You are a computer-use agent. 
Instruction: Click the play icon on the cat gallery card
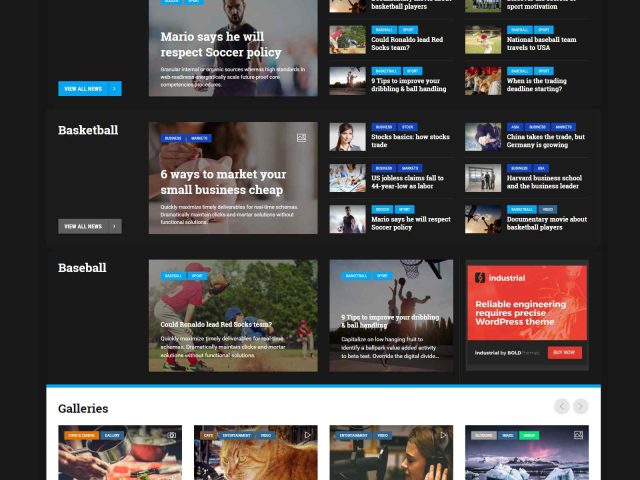307,436
